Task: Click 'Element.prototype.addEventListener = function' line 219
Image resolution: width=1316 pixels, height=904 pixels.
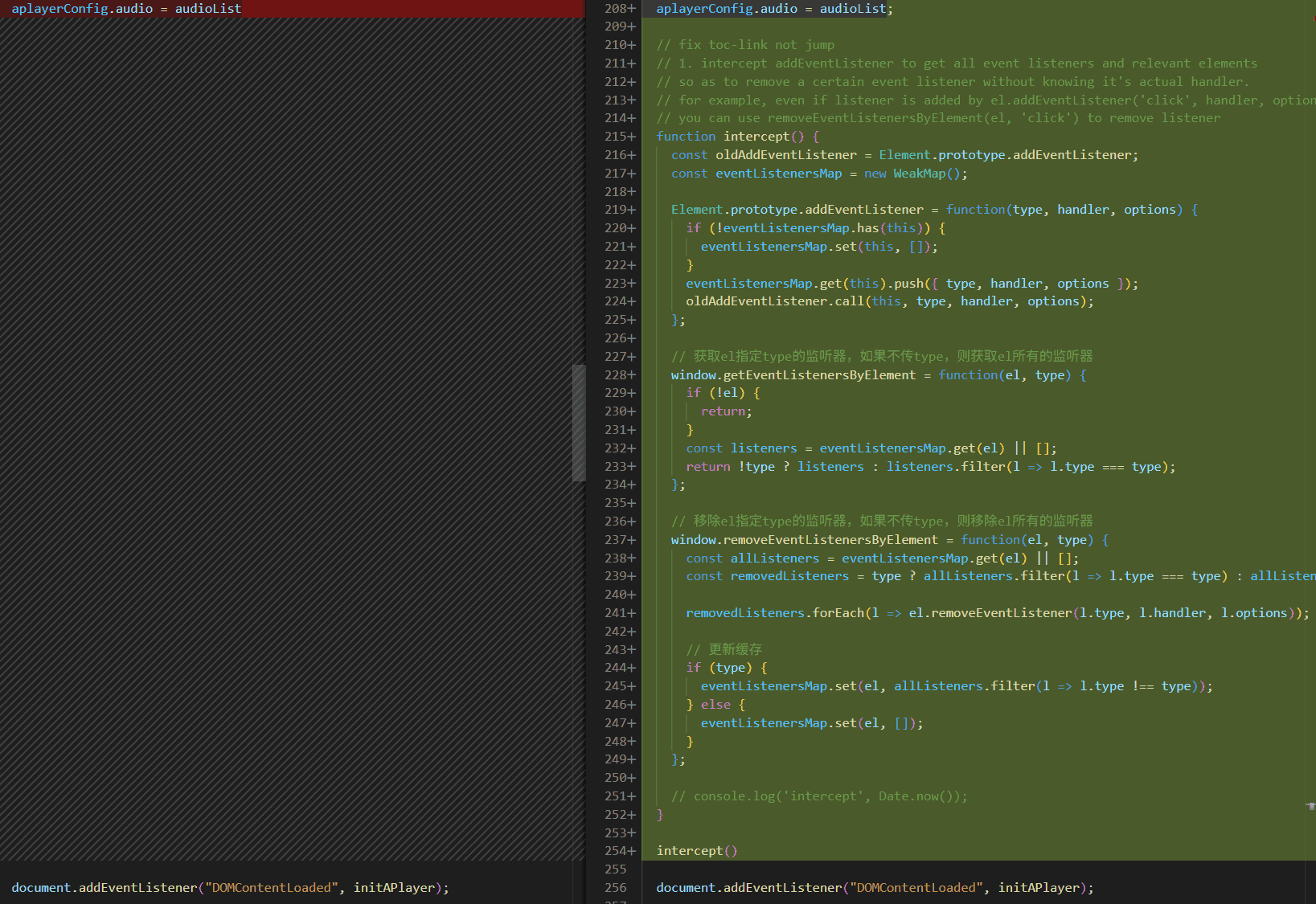Action: [x=934, y=210]
